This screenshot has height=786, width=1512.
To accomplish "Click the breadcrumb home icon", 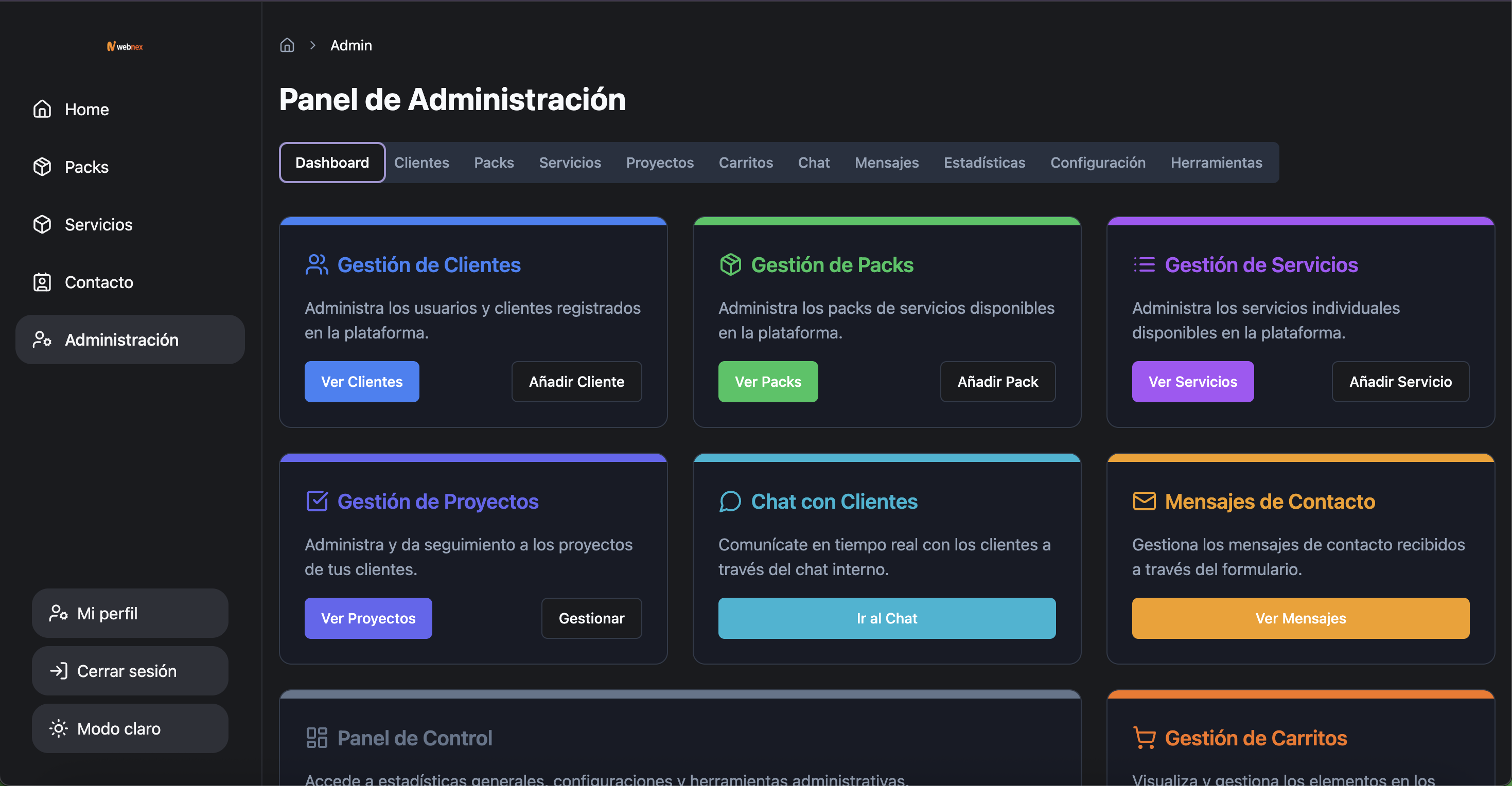I will pos(287,45).
